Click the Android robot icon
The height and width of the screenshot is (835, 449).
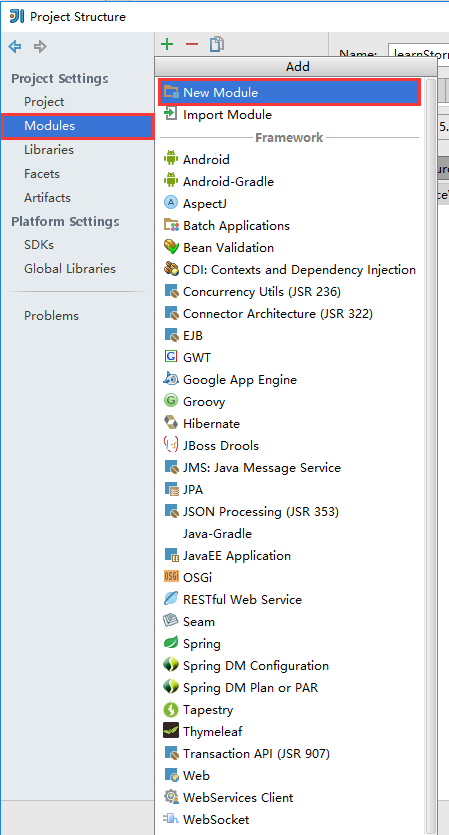pyautogui.click(x=170, y=159)
